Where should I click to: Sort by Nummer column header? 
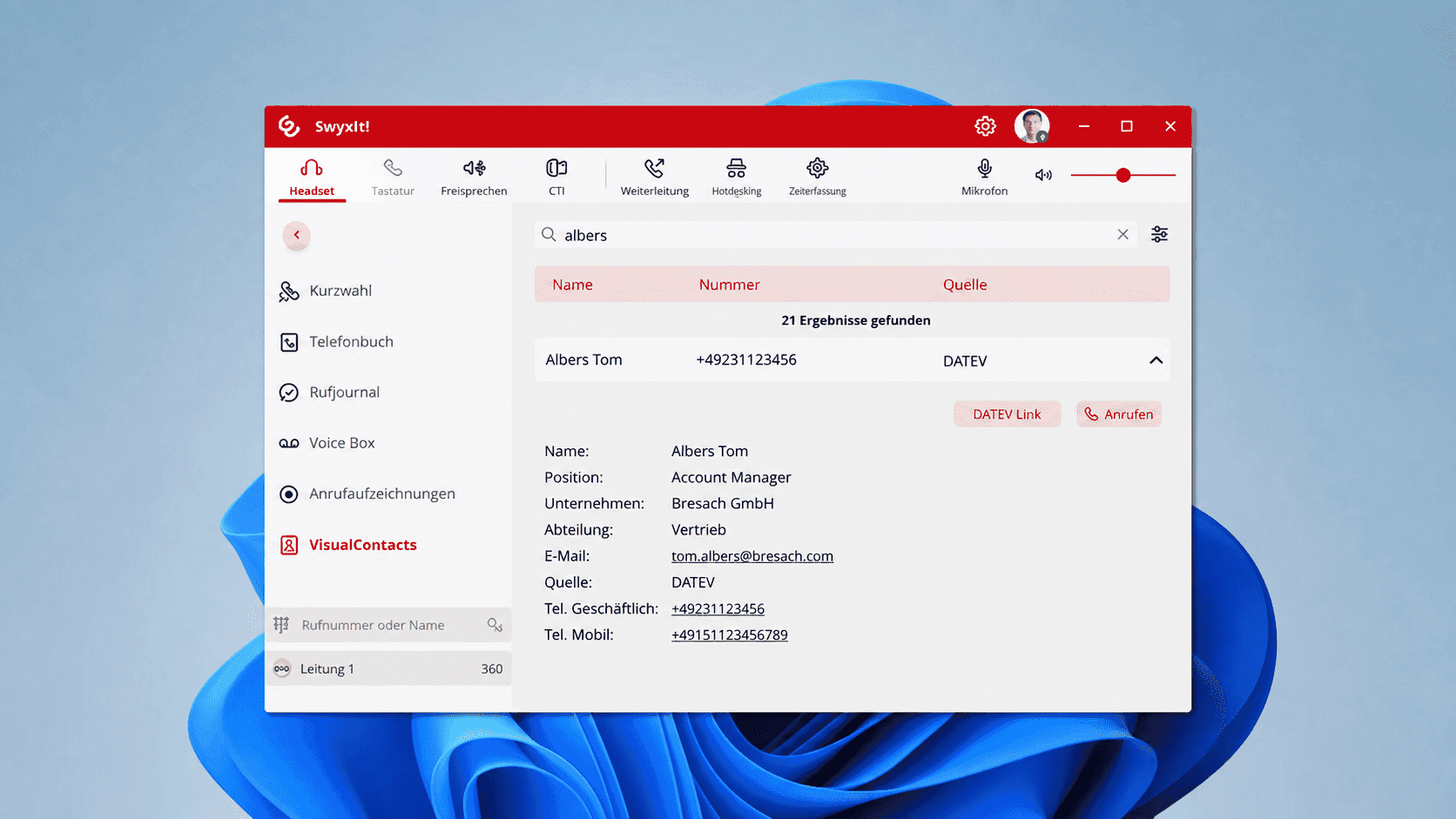[x=729, y=285]
